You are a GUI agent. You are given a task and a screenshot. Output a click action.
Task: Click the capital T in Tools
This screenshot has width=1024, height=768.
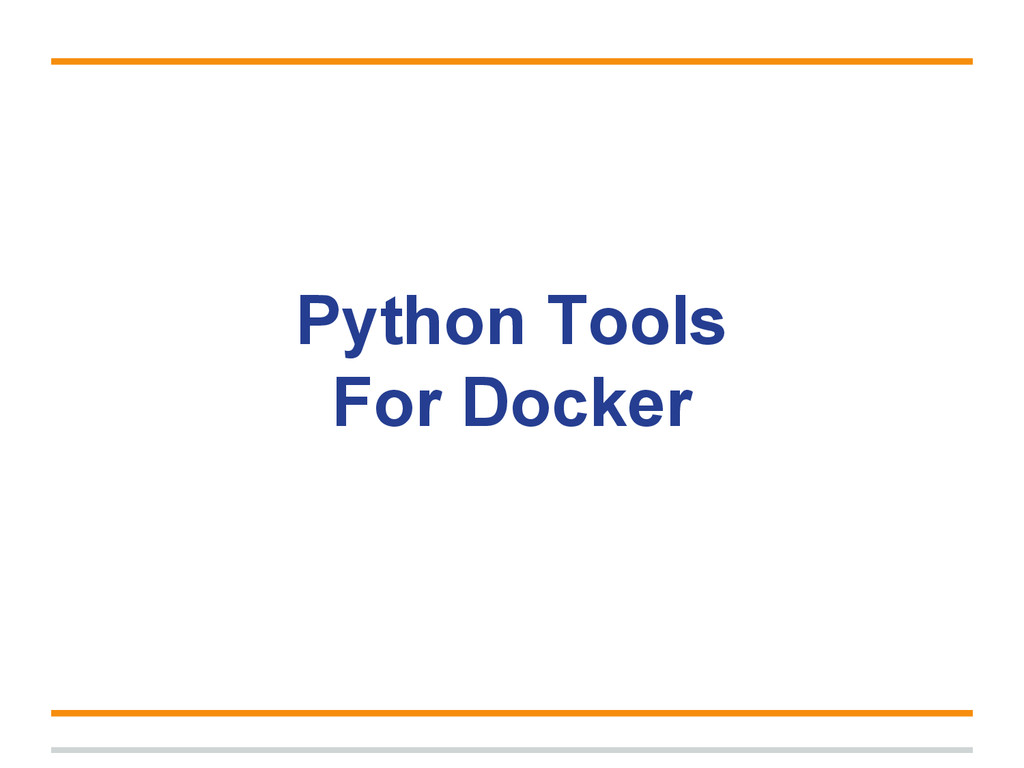tap(567, 319)
